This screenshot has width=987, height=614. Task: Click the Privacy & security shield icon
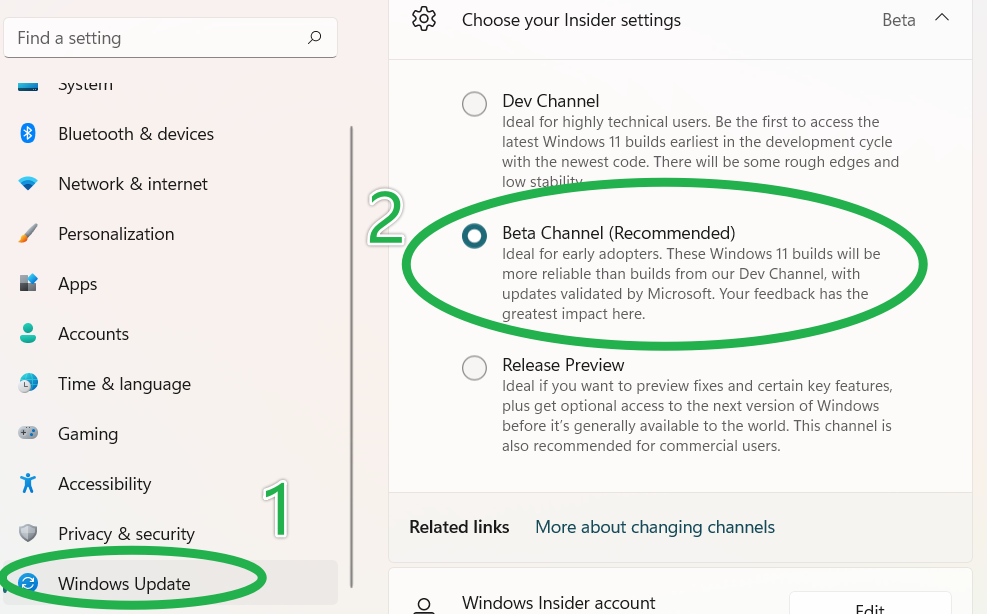[28, 533]
